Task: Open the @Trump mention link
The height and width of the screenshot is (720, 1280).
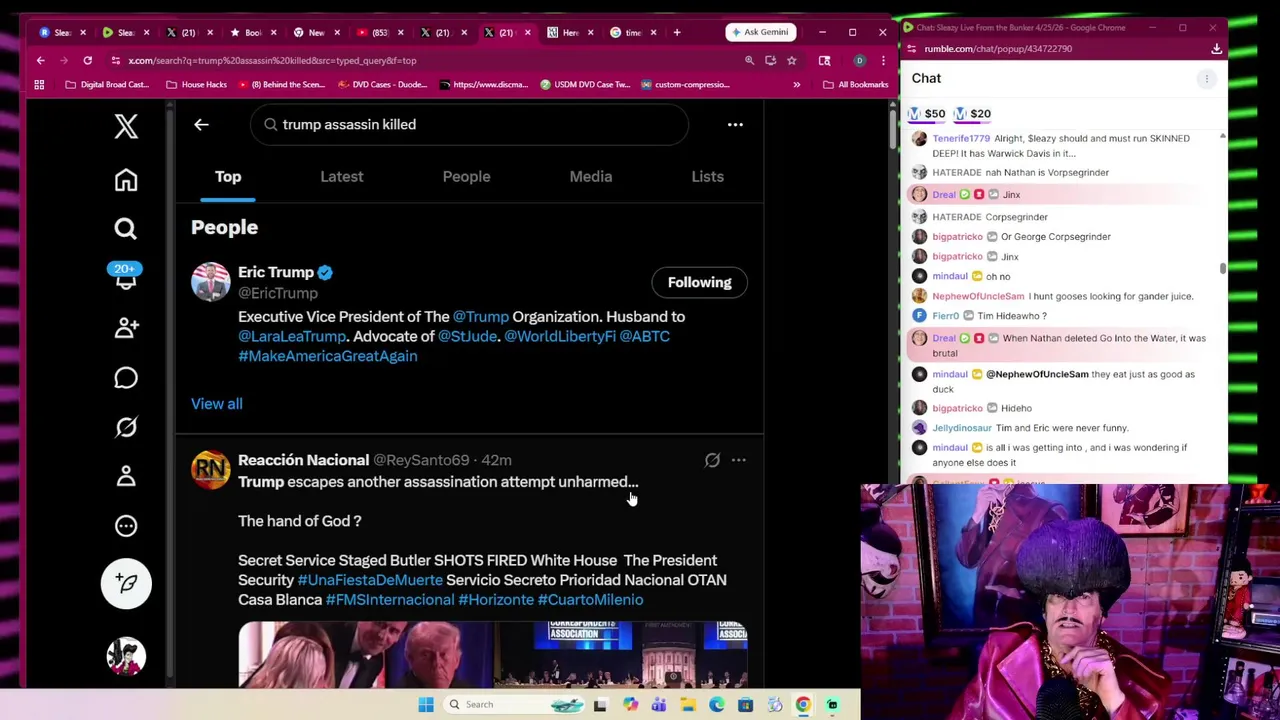Action: point(481,316)
